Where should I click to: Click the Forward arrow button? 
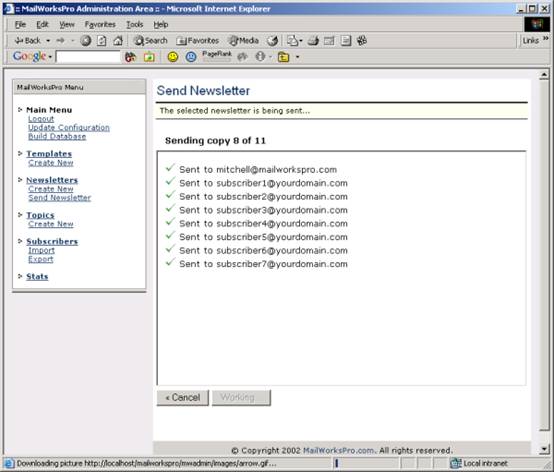(60, 41)
